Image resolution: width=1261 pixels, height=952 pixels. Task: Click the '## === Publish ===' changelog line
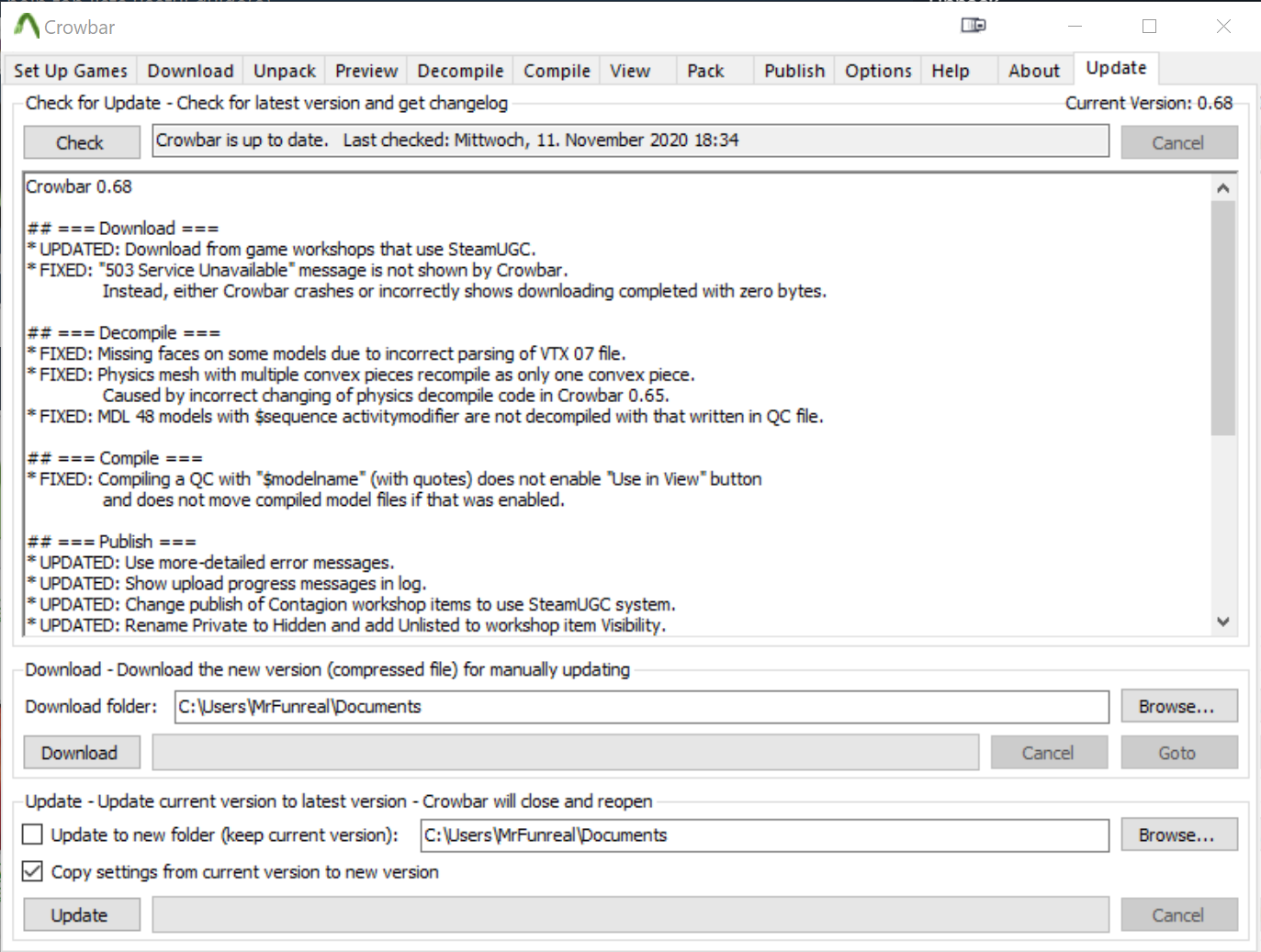(111, 542)
